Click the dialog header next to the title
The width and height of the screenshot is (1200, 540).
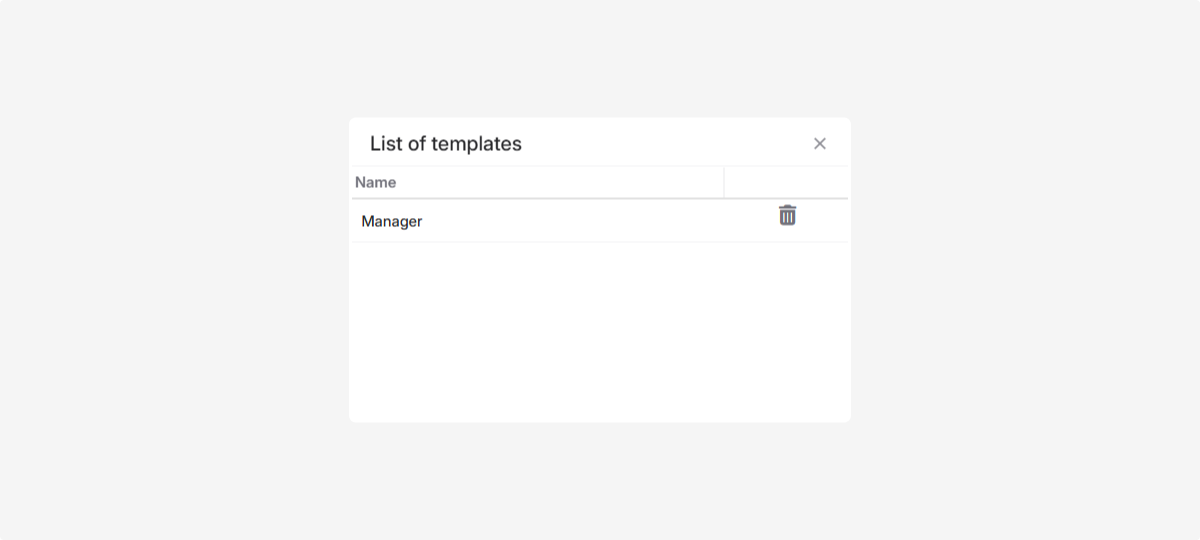coord(660,143)
